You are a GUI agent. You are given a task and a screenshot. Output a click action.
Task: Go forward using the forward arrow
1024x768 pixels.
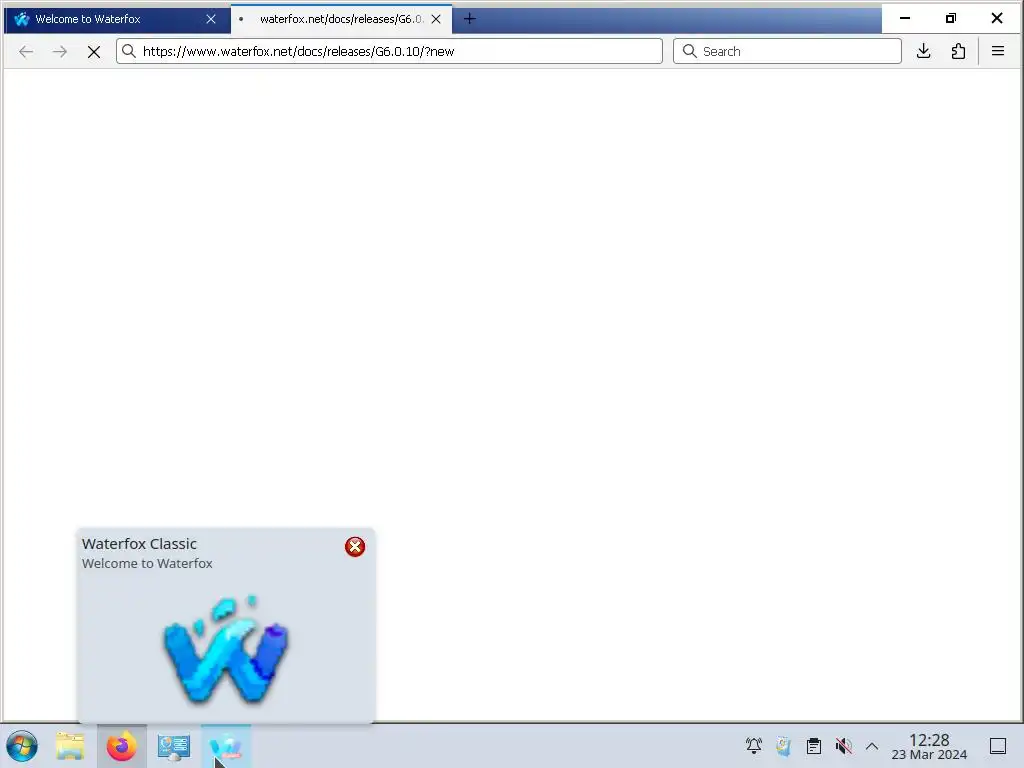point(60,52)
